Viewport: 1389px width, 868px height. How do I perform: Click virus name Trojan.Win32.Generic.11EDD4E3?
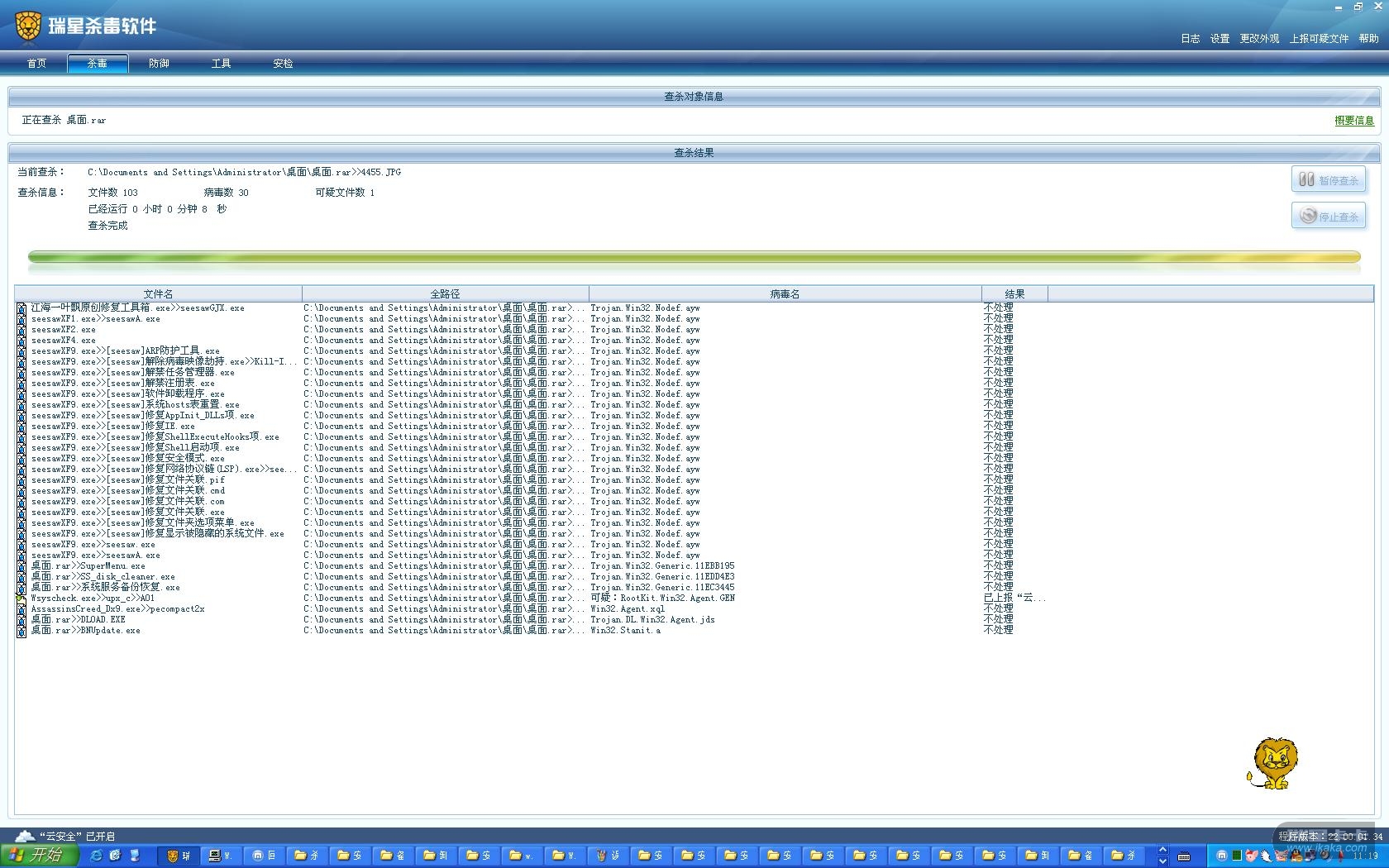click(x=662, y=577)
